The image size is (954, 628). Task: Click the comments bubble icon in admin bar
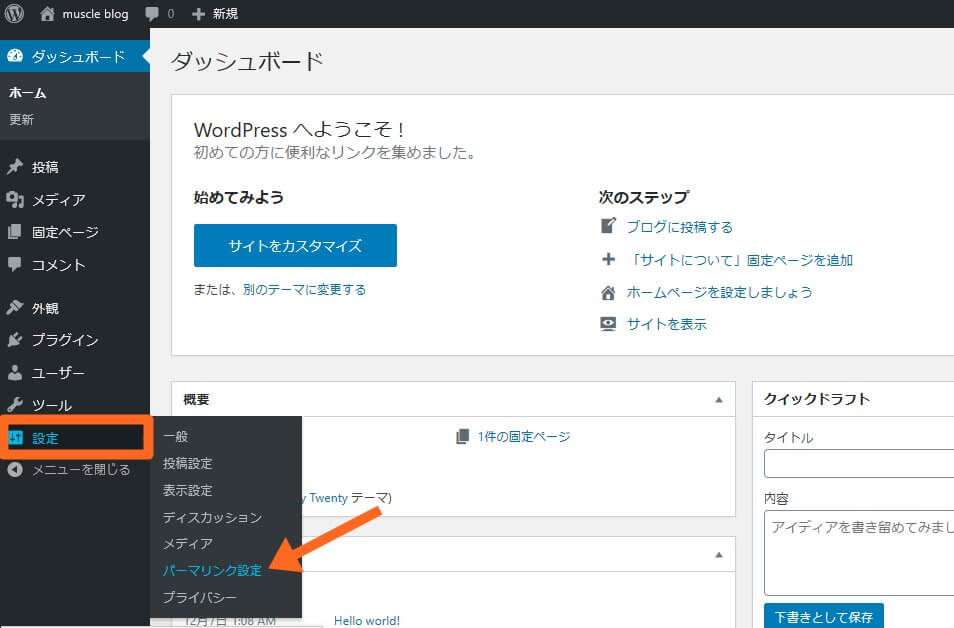[x=152, y=14]
